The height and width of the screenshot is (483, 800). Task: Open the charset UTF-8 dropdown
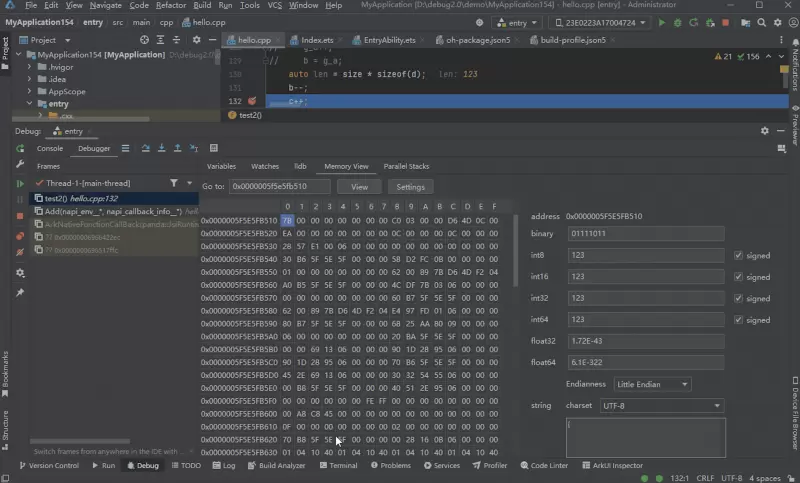(x=661, y=405)
